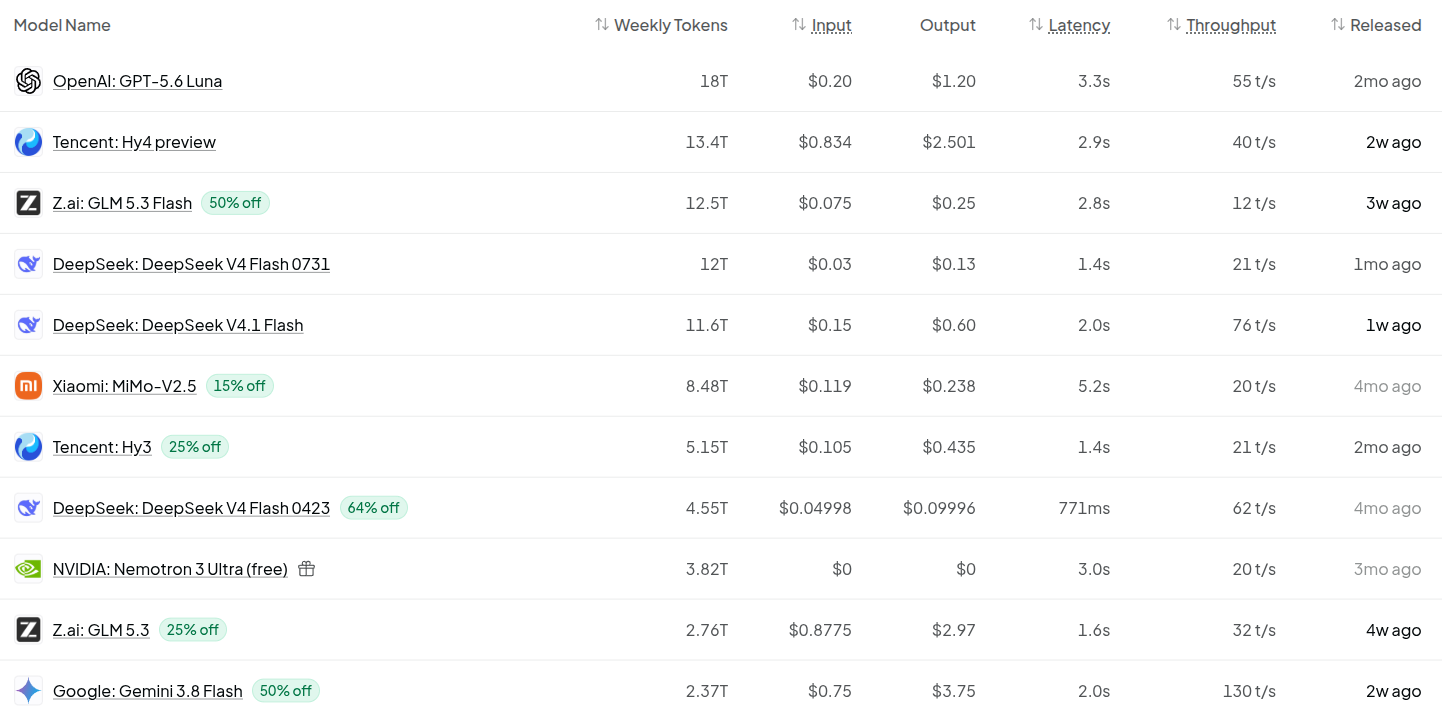Click the 64% off discount badge

pyautogui.click(x=374, y=508)
